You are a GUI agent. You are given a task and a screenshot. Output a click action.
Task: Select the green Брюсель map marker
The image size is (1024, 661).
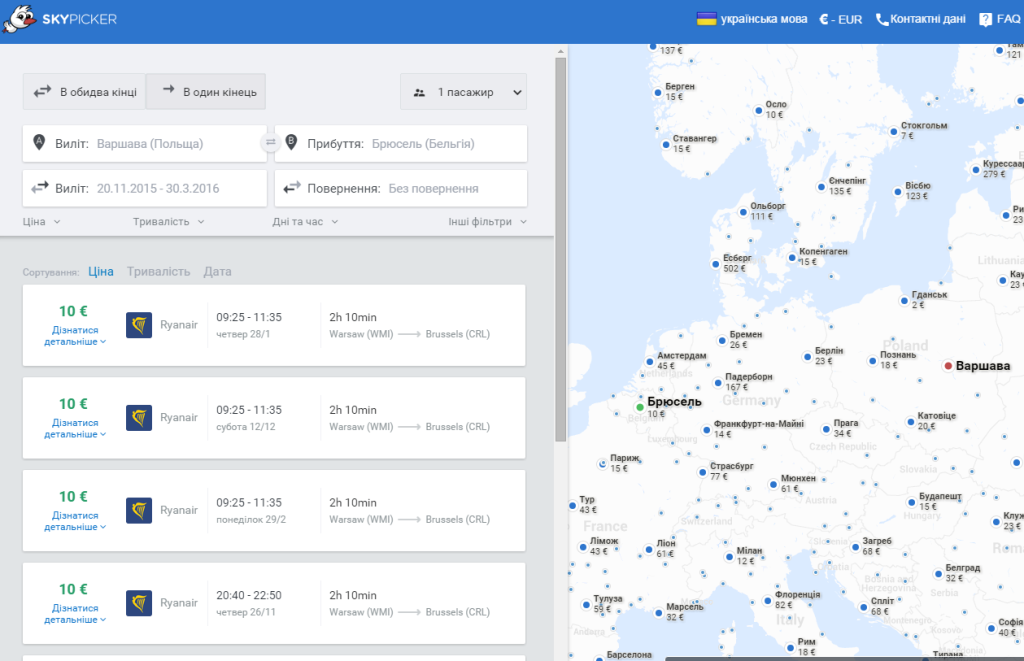[x=640, y=407]
